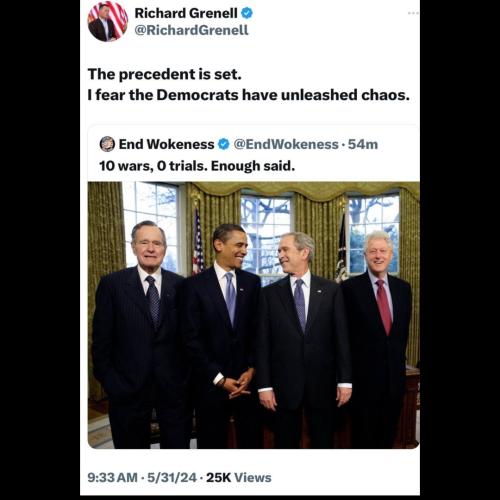Screen dimensions: 500x500
Task: Select the text 'The precedent is set.'
Action: click(164, 74)
